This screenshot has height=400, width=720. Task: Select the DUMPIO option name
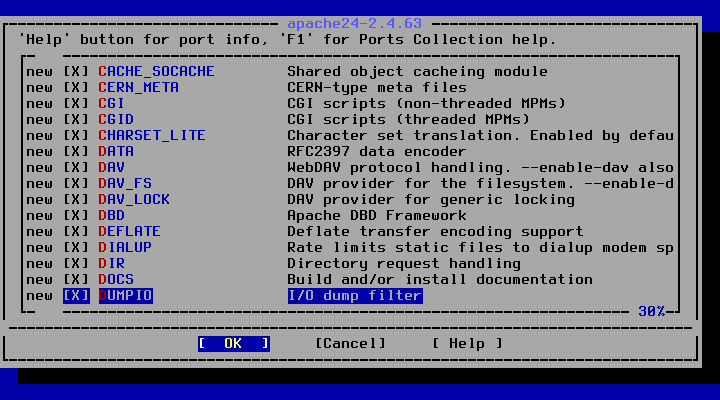[x=125, y=296]
